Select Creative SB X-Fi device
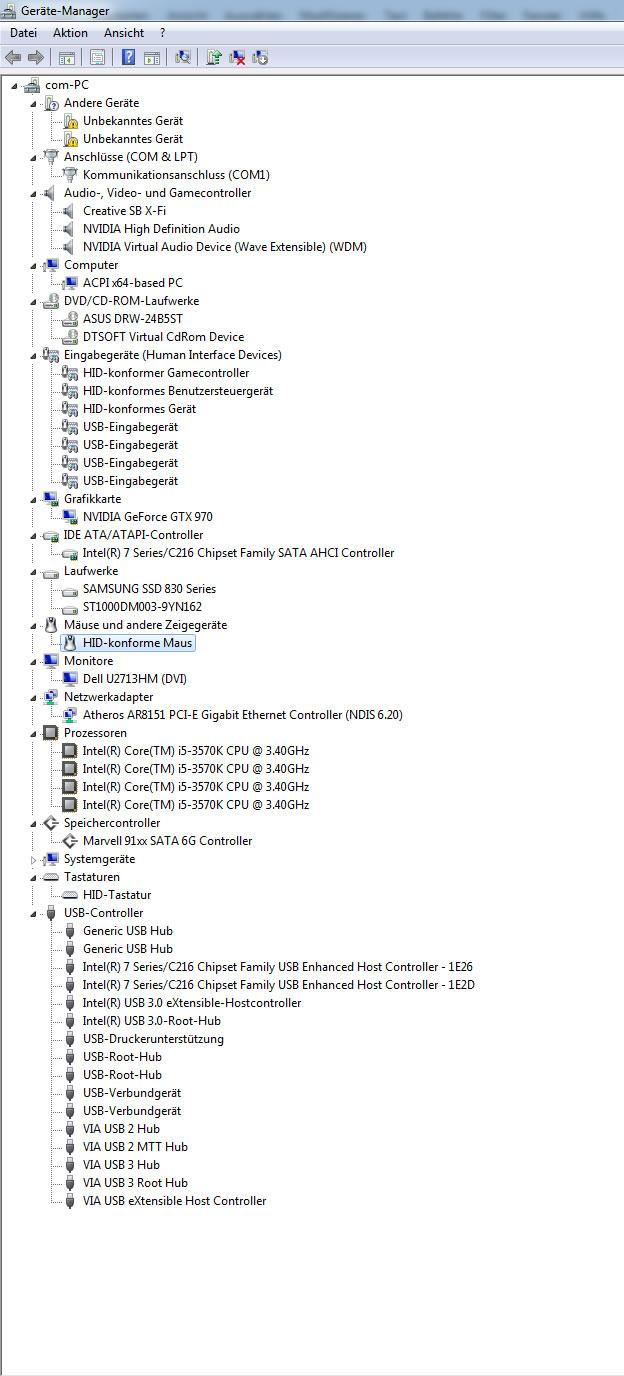 pos(124,211)
